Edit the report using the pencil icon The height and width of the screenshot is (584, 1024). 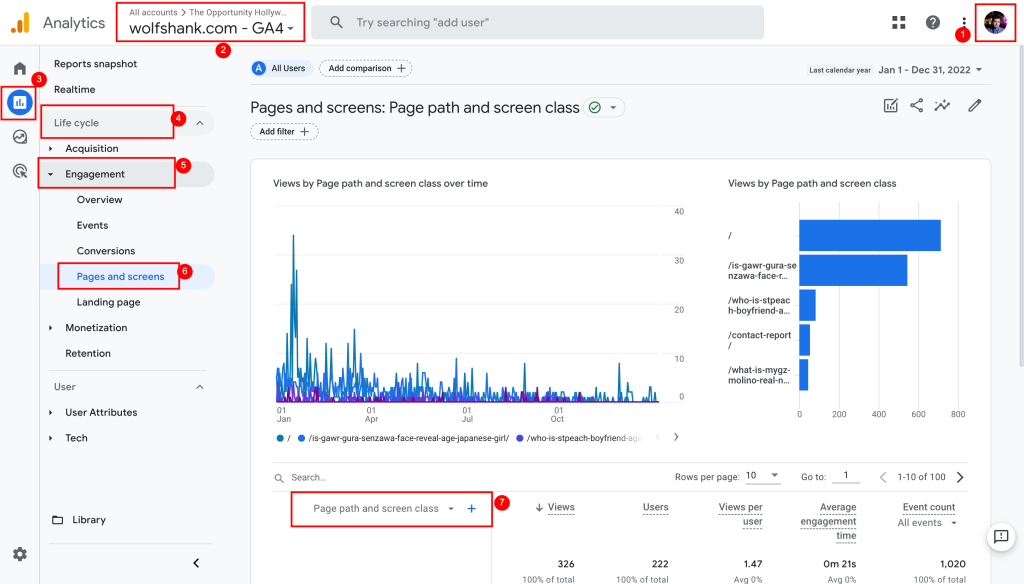click(x=974, y=104)
